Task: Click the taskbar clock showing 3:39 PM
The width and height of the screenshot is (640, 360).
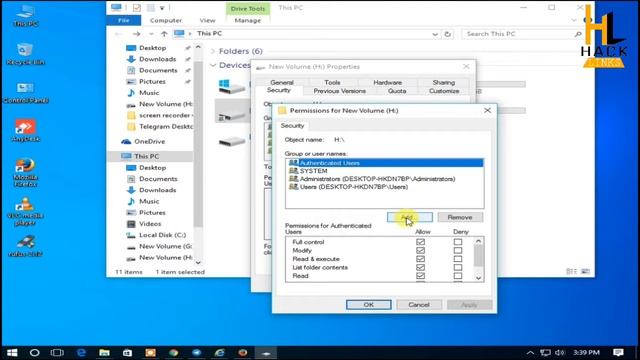Action: [586, 353]
